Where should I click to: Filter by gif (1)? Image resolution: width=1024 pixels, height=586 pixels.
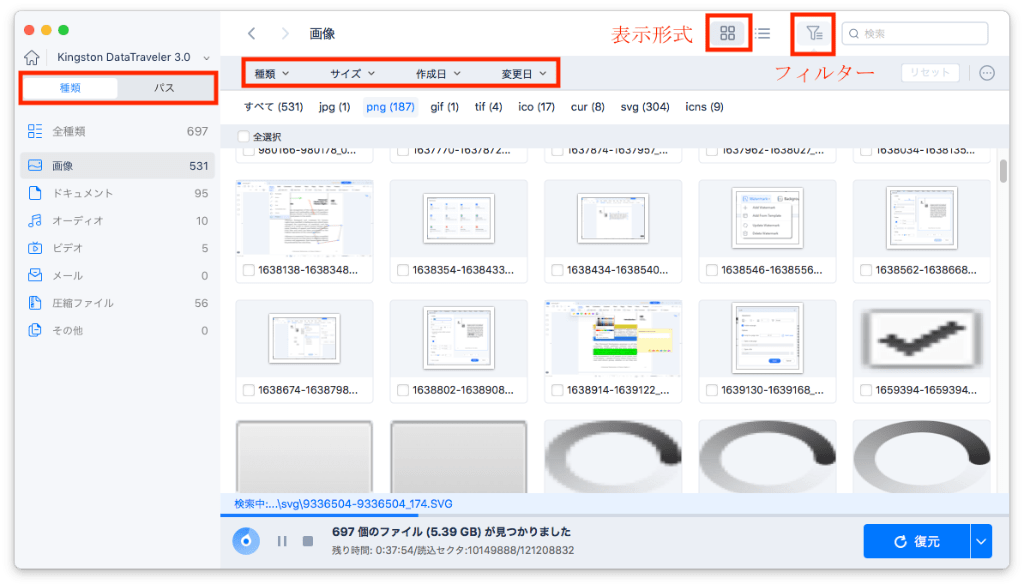click(x=444, y=107)
